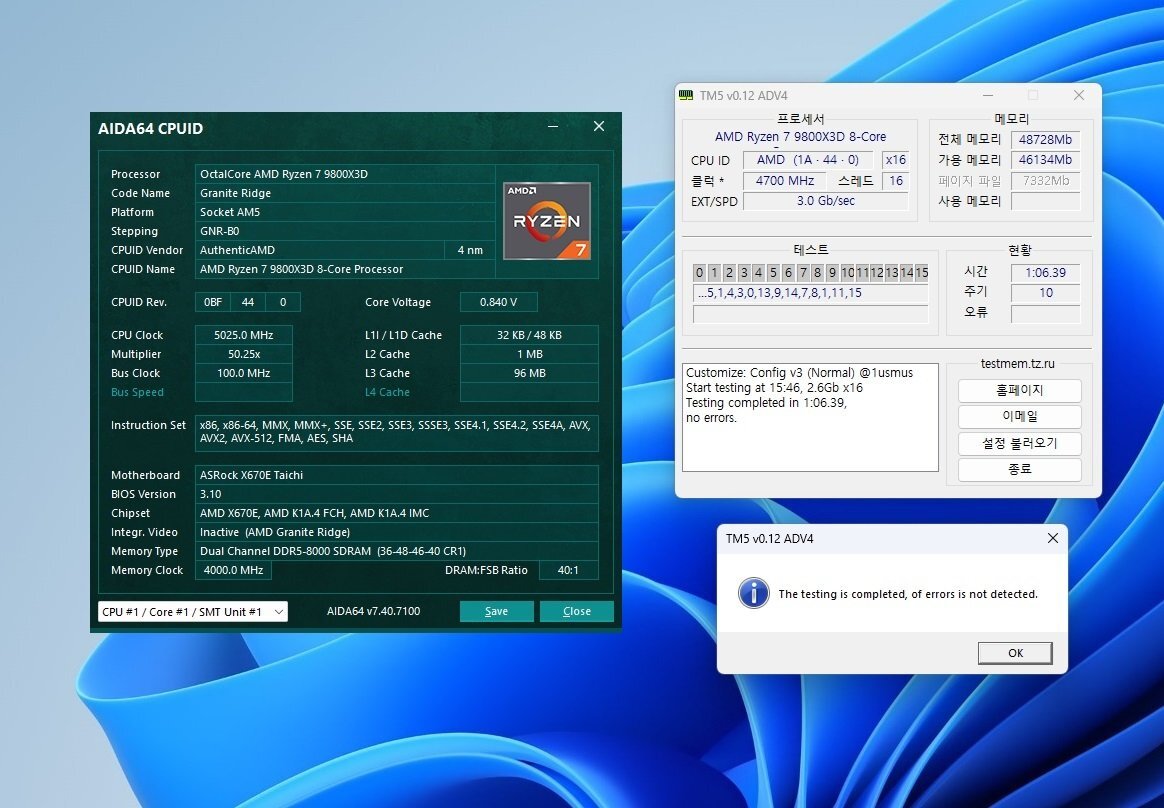
Task: Click the 7332Mb page file value
Action: pos(1045,180)
